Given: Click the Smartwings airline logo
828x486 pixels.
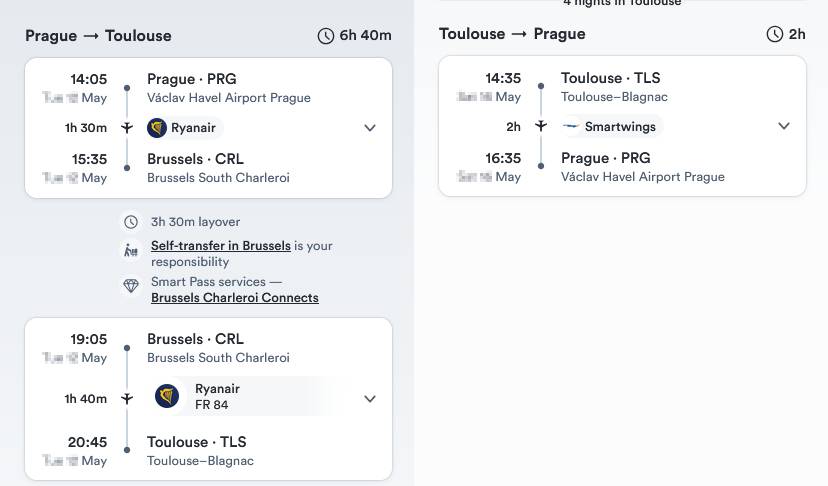Looking at the screenshot, I should coord(571,127).
